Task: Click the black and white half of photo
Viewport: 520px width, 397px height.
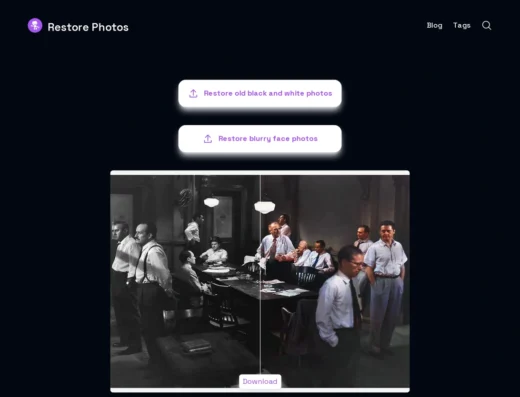Action: (185, 281)
